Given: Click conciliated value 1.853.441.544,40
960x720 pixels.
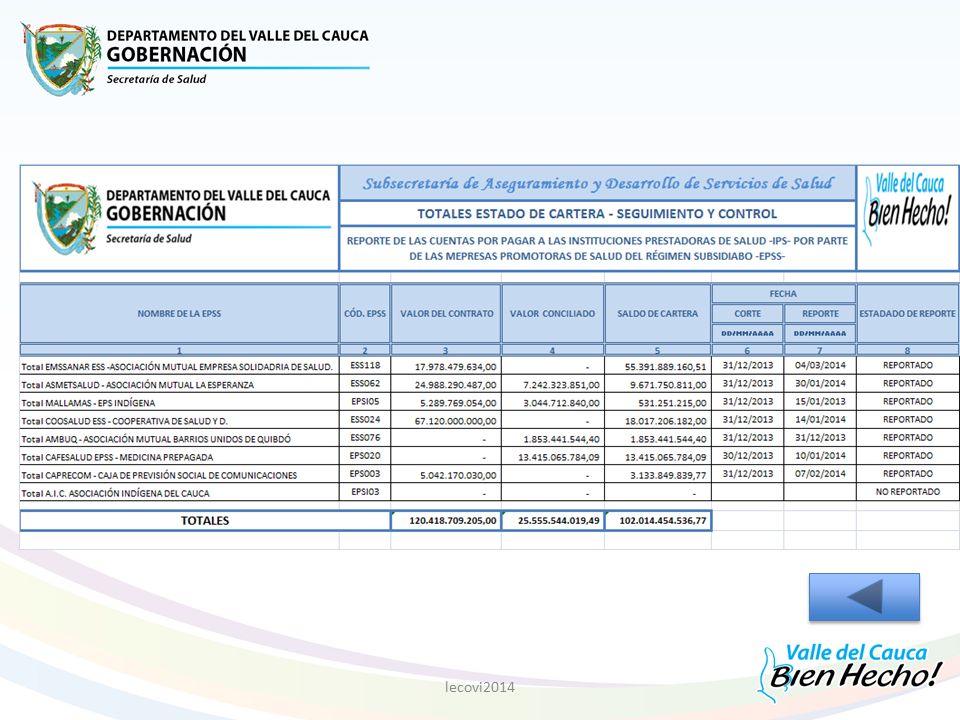Looking at the screenshot, I should click(561, 440).
